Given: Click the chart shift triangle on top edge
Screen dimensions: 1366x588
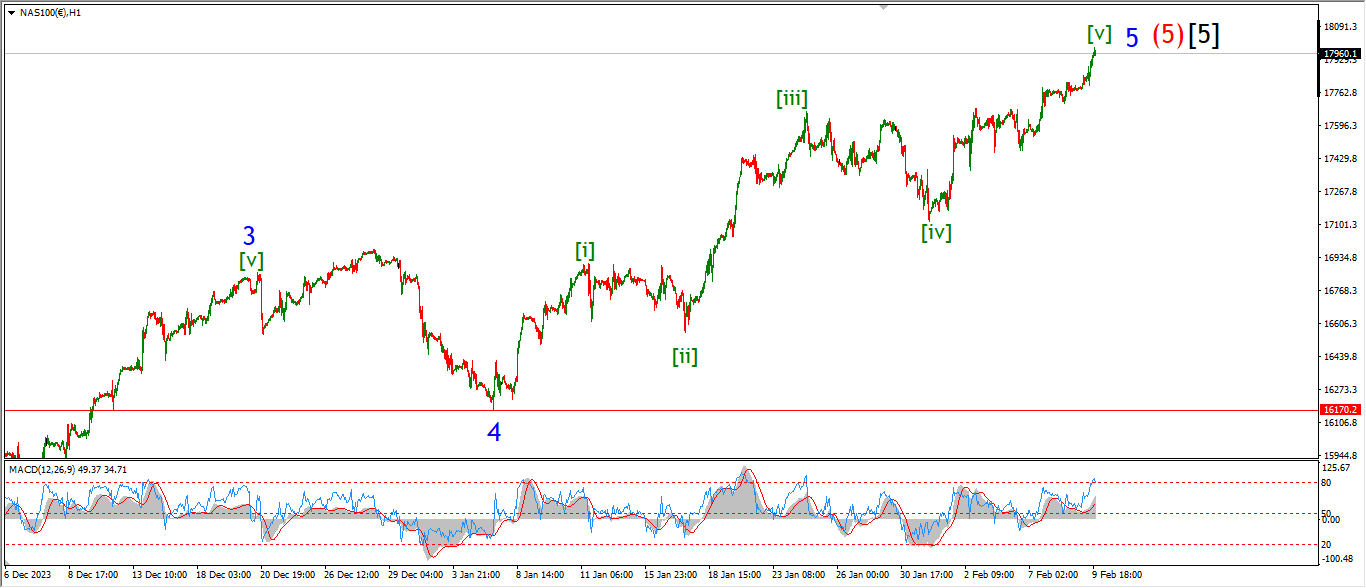Looking at the screenshot, I should tap(883, 6).
